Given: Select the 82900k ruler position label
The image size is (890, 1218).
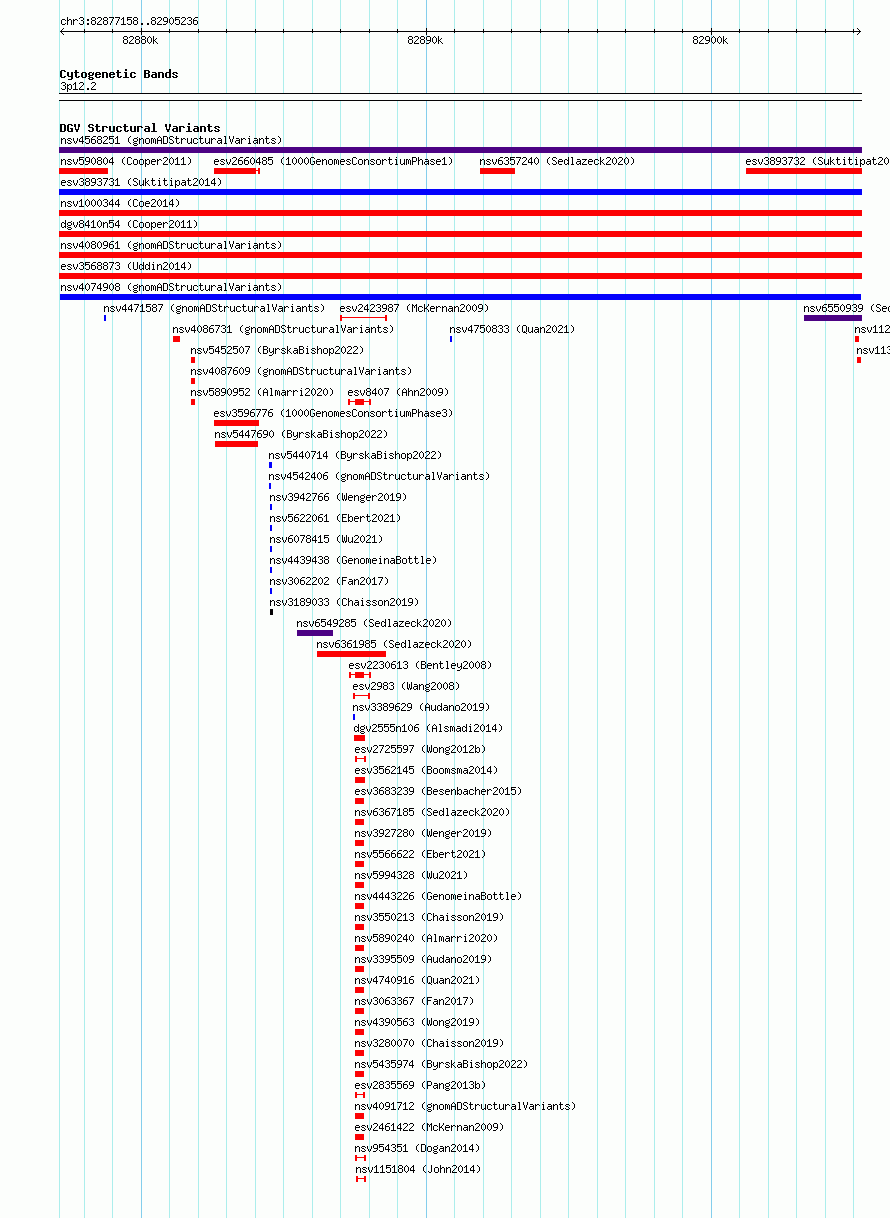Looking at the screenshot, I should (710, 40).
